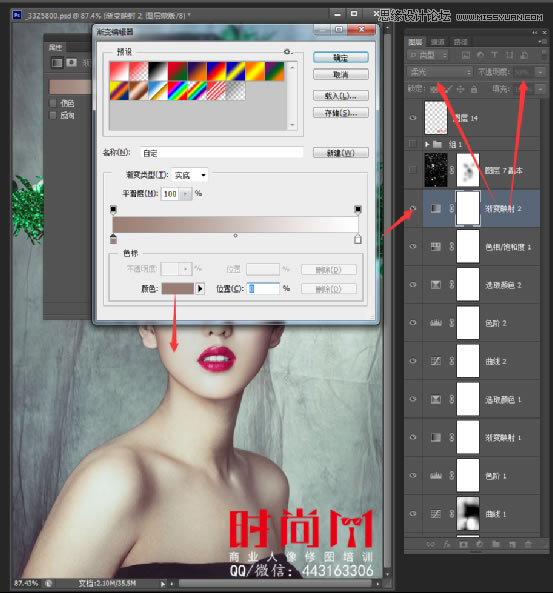Image resolution: width=553 pixels, height=593 pixels.
Task: Click lock image pixels brush icon
Action: pyautogui.click(x=449, y=89)
